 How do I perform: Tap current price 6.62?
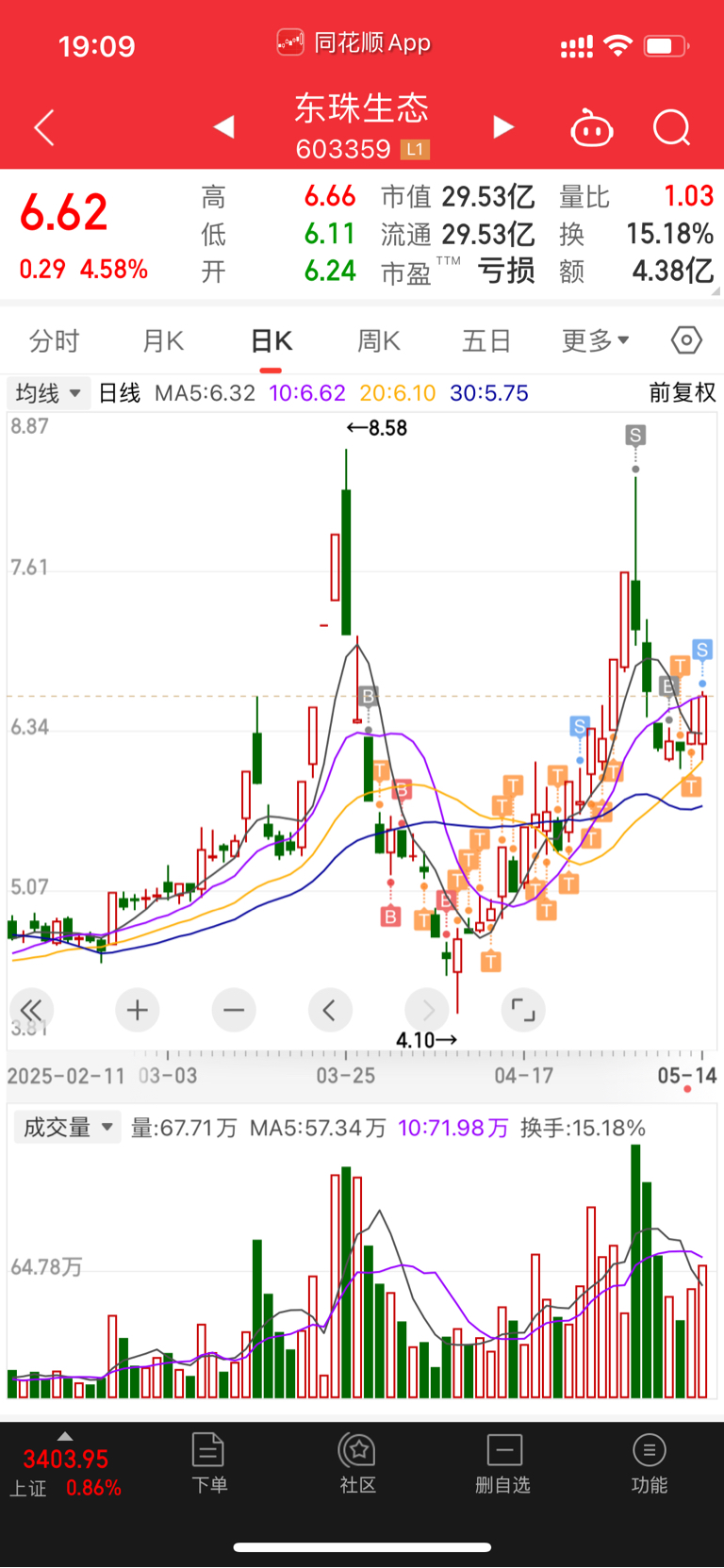point(64,212)
